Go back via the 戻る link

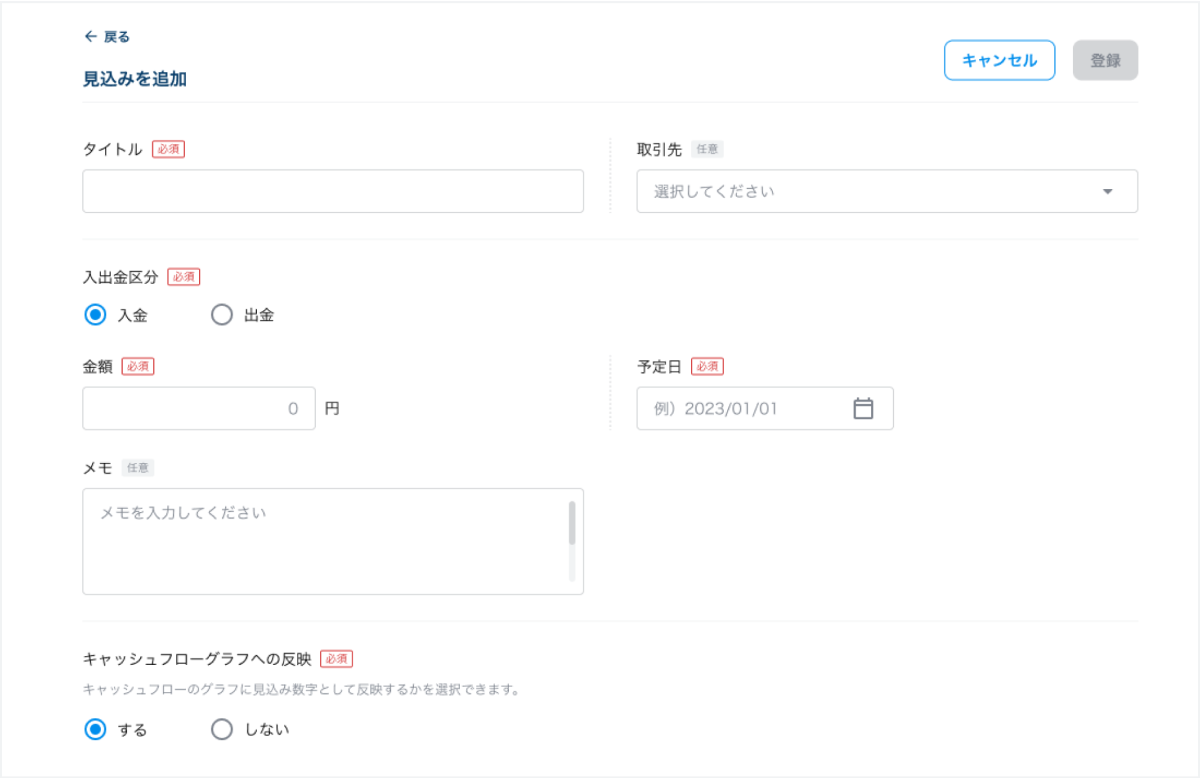tap(116, 37)
